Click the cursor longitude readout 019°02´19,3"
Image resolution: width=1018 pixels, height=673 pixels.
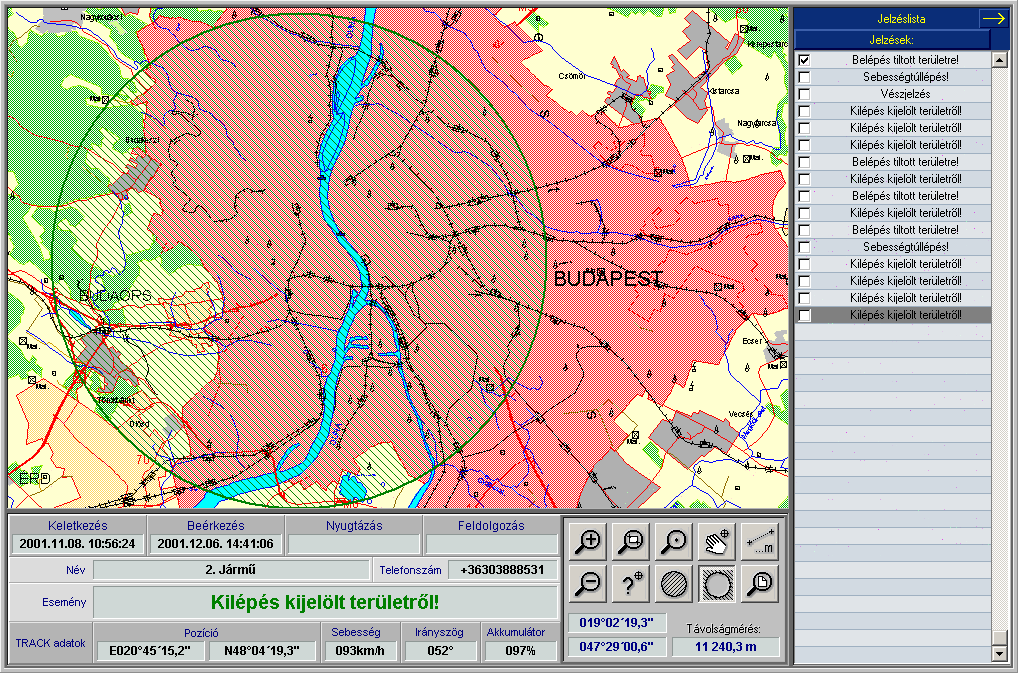click(x=617, y=623)
